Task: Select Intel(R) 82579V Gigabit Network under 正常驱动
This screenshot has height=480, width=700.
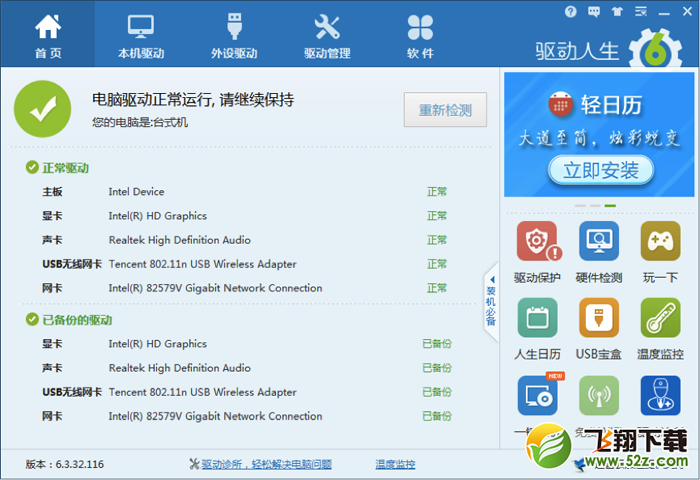Action: tap(245, 288)
